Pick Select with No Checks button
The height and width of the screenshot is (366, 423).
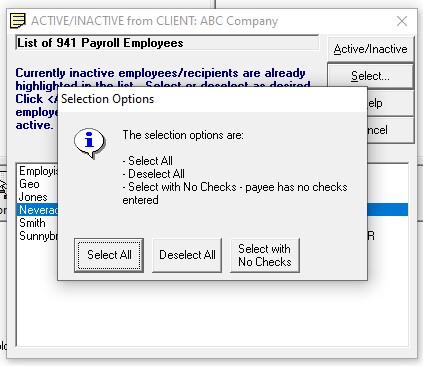265,255
